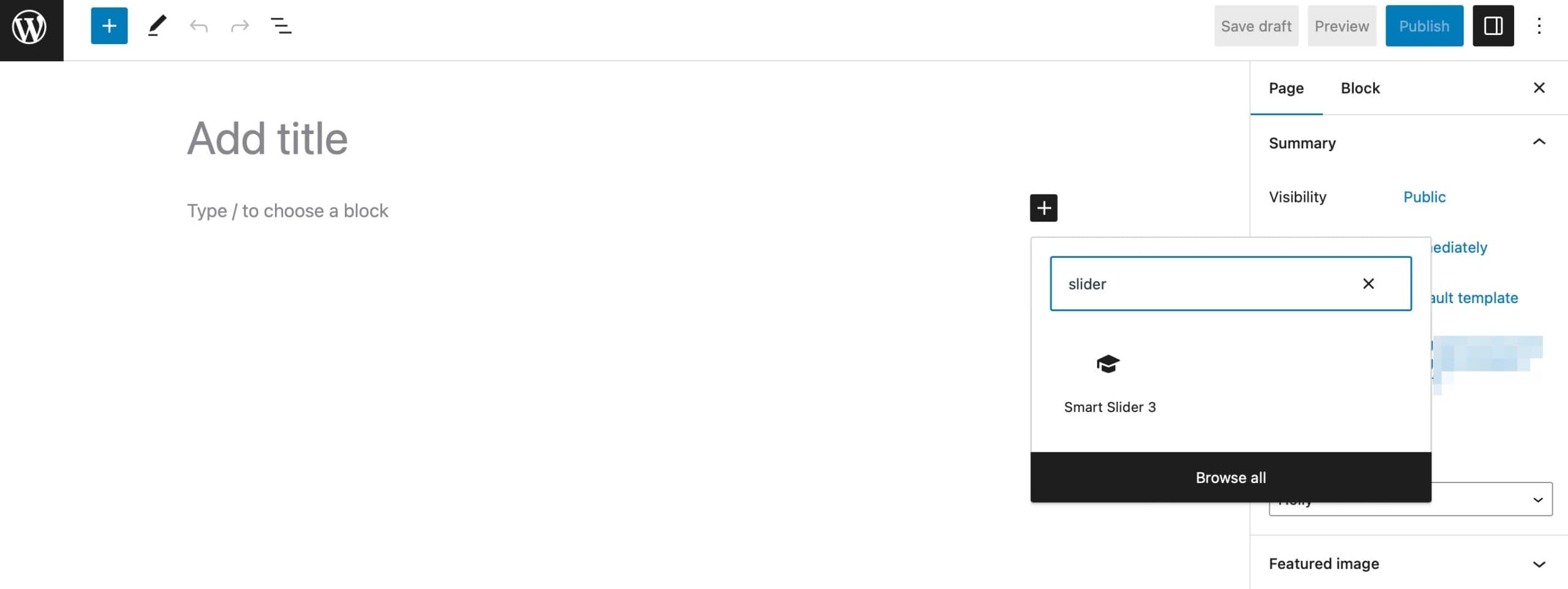Select the Tools pencil icon in the toolbar
The image size is (1568, 589).
click(157, 26)
